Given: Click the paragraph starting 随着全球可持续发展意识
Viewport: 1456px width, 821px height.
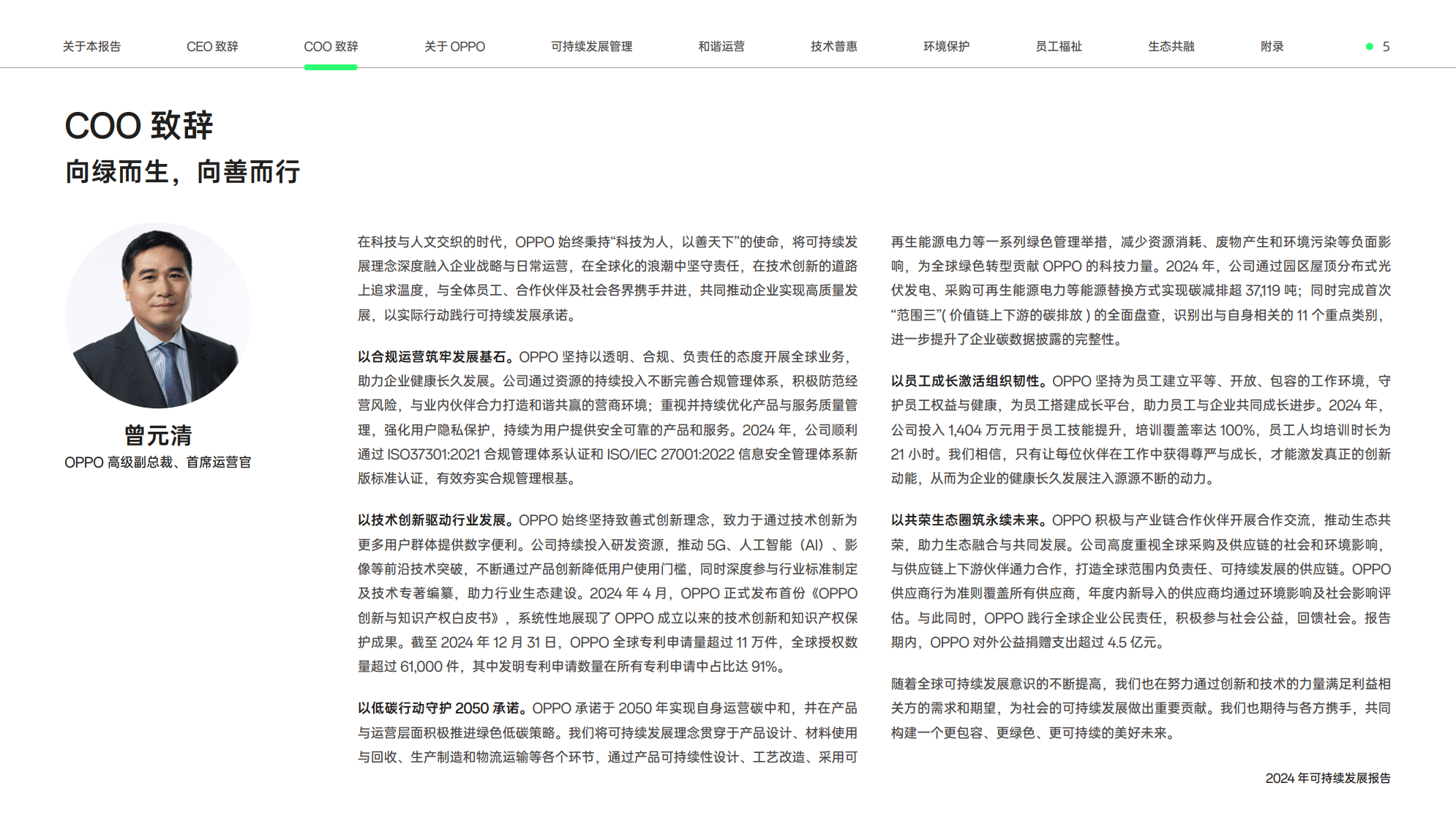Looking at the screenshot, I should pyautogui.click(x=1141, y=708).
